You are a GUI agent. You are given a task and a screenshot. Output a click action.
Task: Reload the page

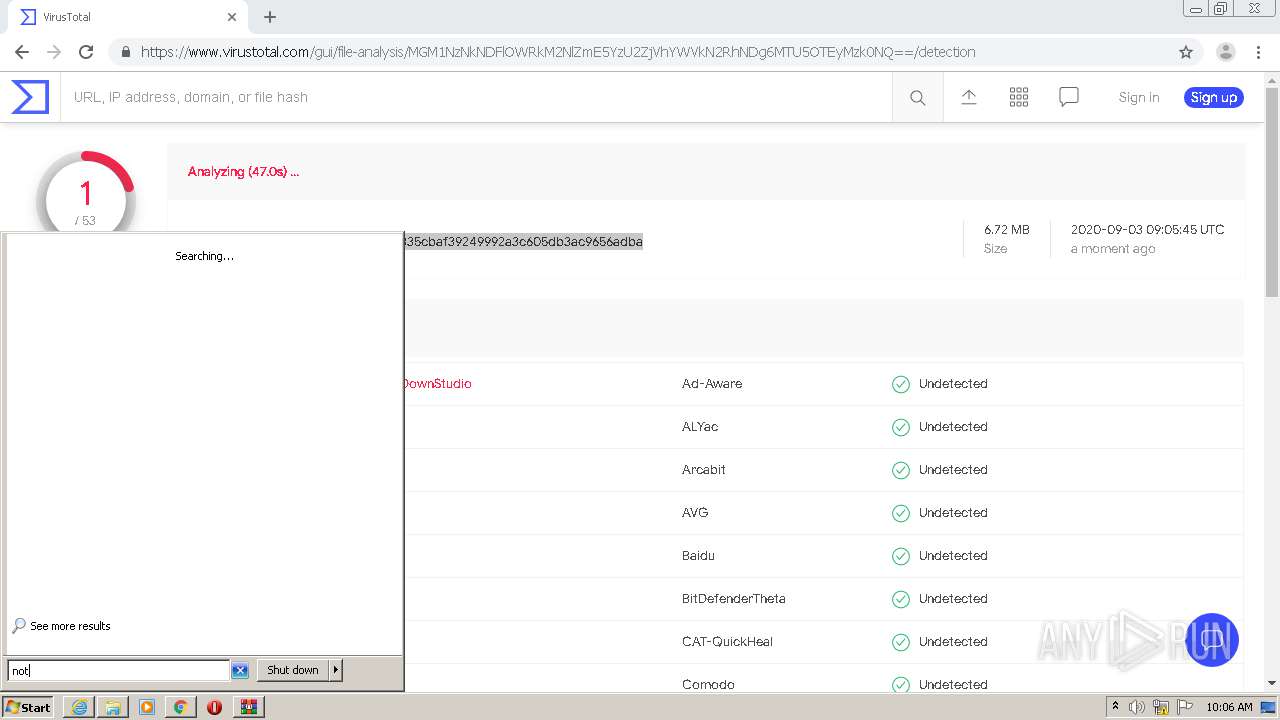[86, 52]
